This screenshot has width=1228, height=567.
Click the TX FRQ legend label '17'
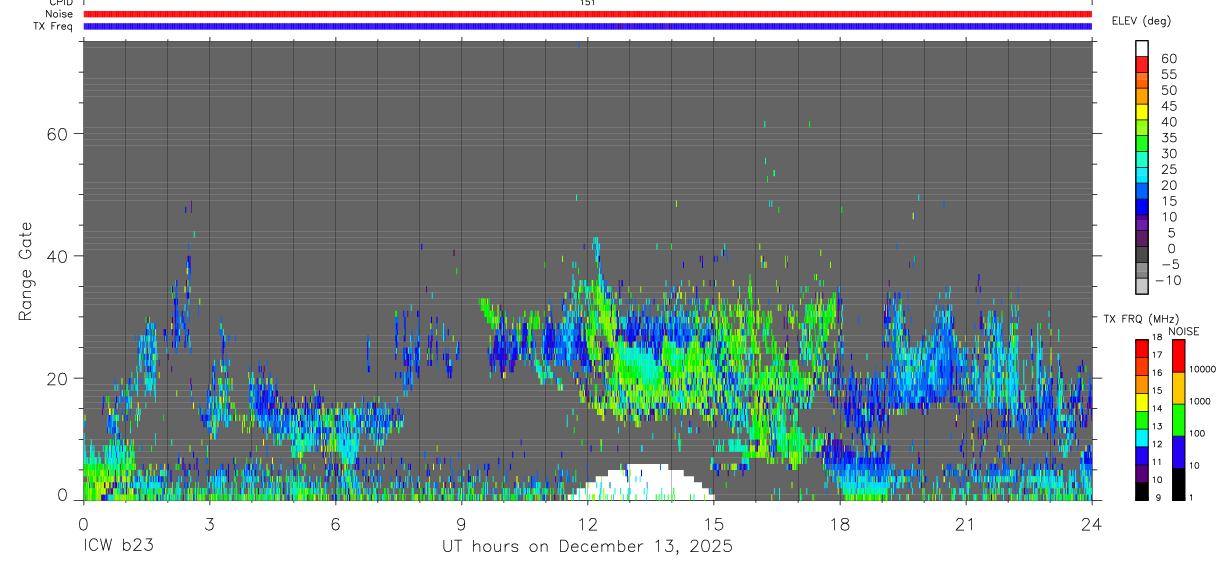1159,355
